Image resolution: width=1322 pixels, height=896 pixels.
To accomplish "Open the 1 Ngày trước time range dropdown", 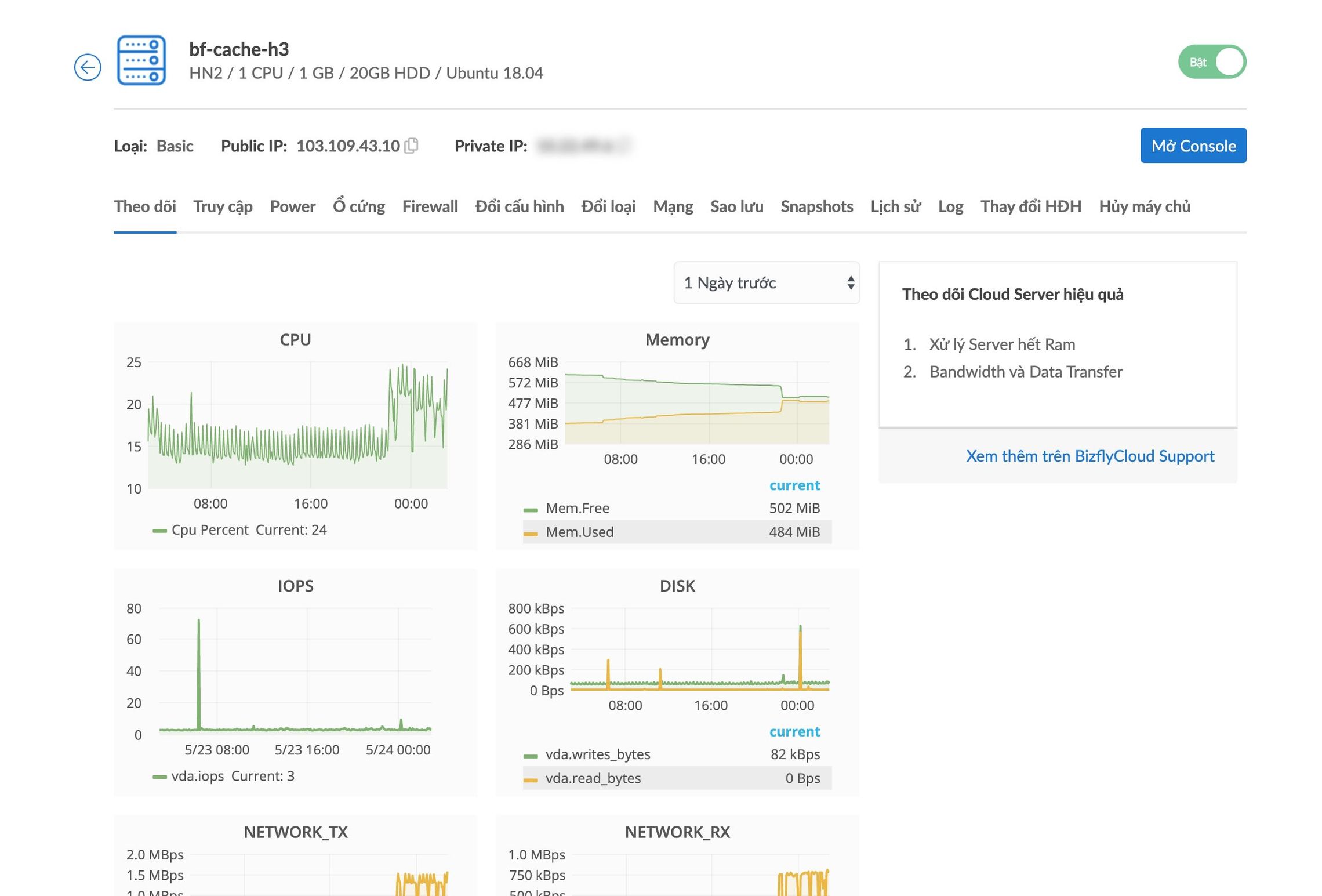I will pos(767,283).
